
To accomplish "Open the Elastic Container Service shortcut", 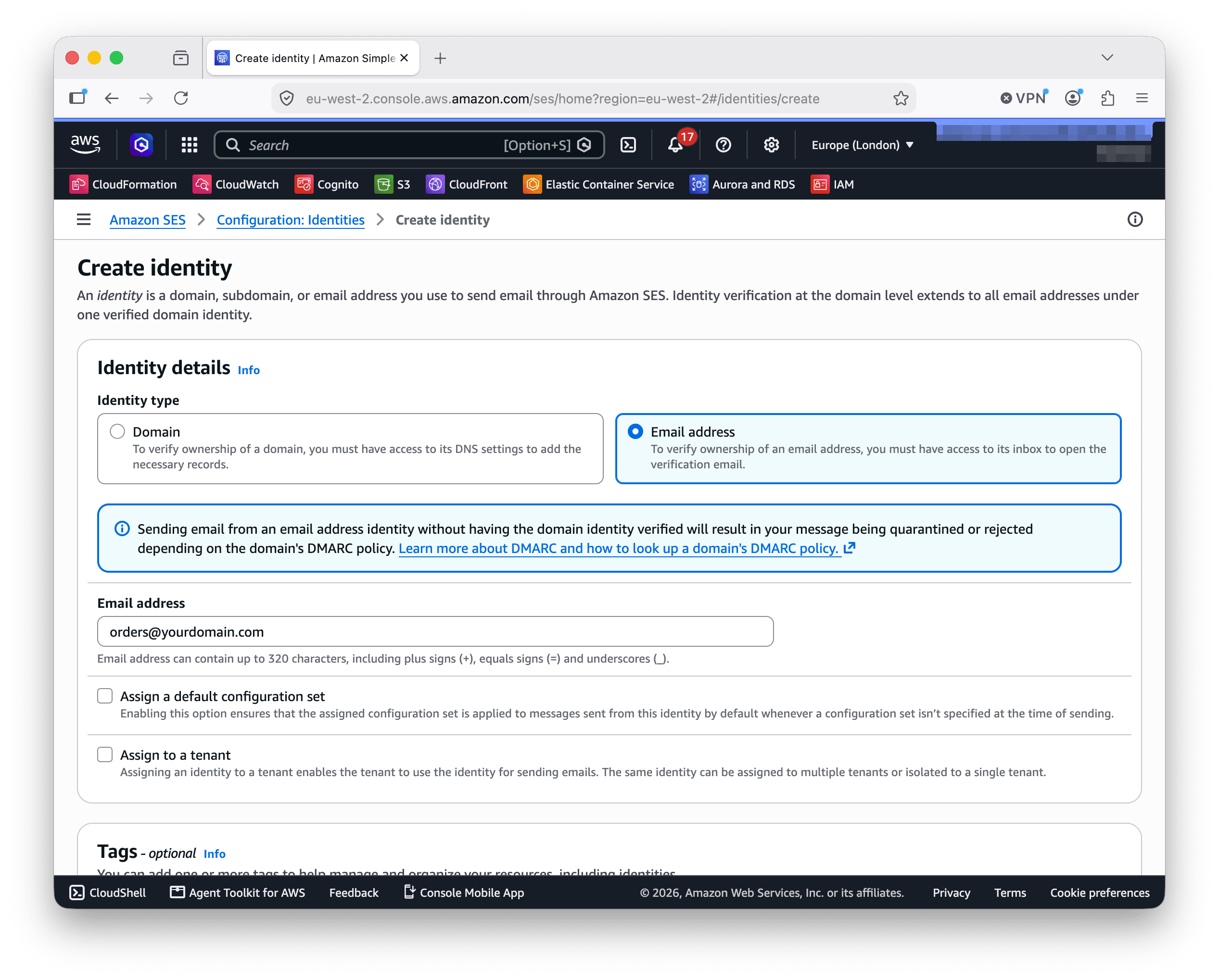I will pyautogui.click(x=599, y=184).
